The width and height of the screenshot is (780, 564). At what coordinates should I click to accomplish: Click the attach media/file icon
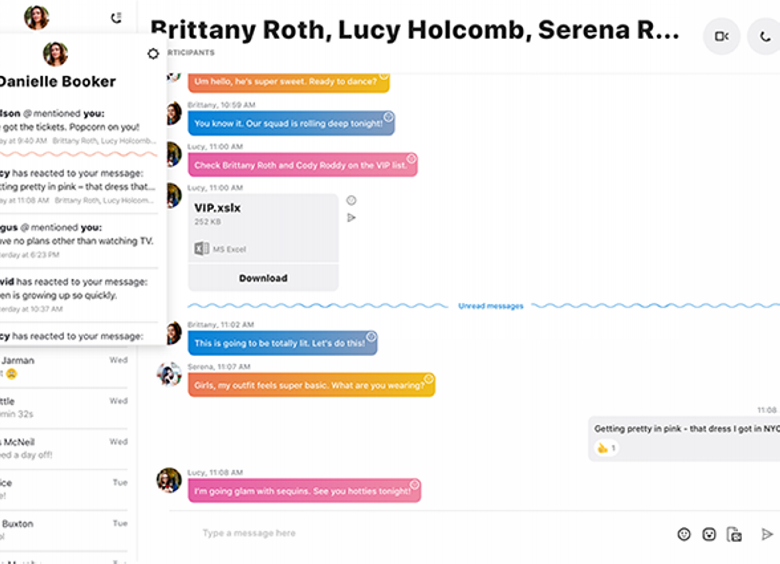734,534
